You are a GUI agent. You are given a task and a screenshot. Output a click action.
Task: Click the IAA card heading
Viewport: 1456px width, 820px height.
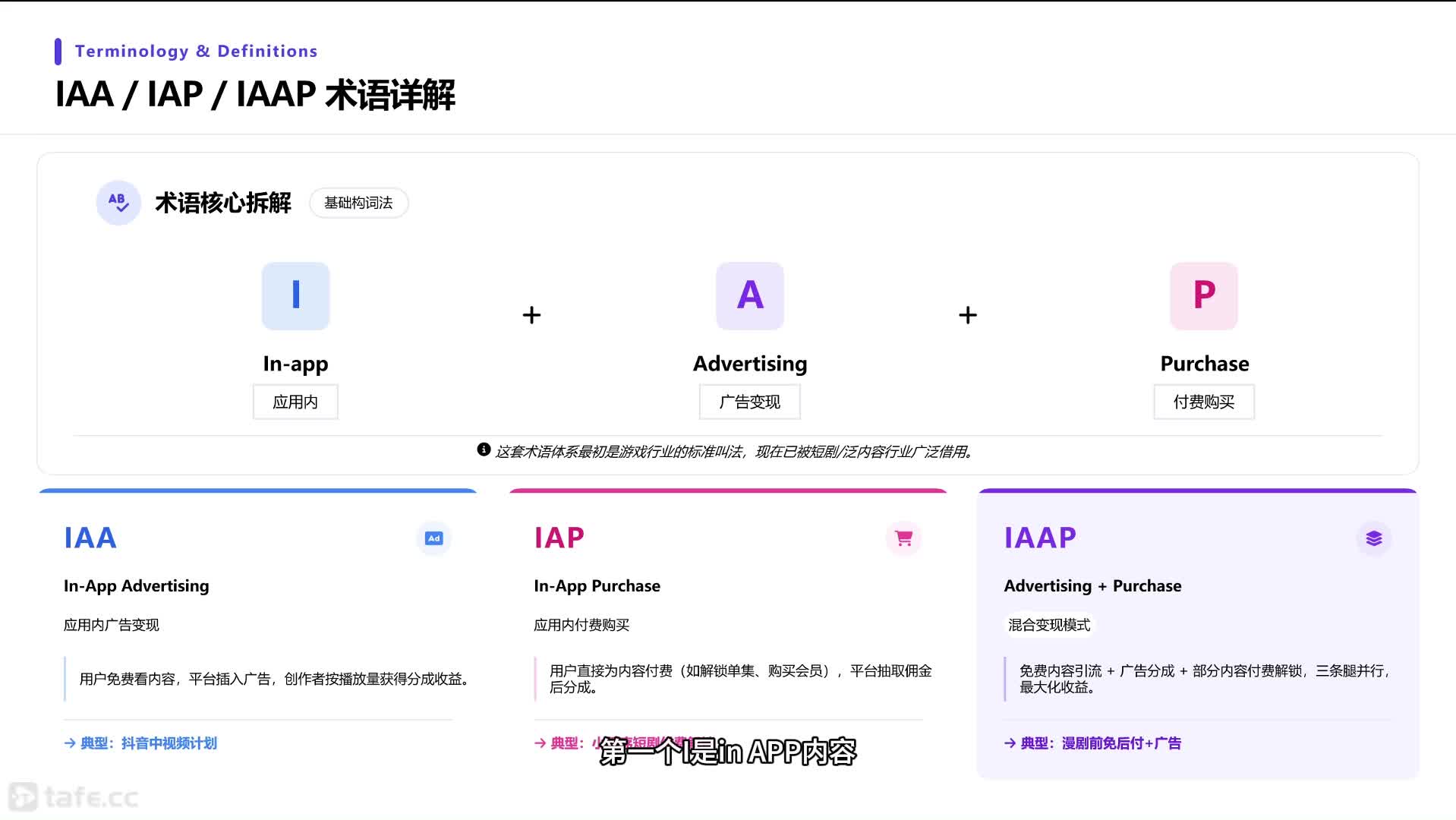[90, 538]
